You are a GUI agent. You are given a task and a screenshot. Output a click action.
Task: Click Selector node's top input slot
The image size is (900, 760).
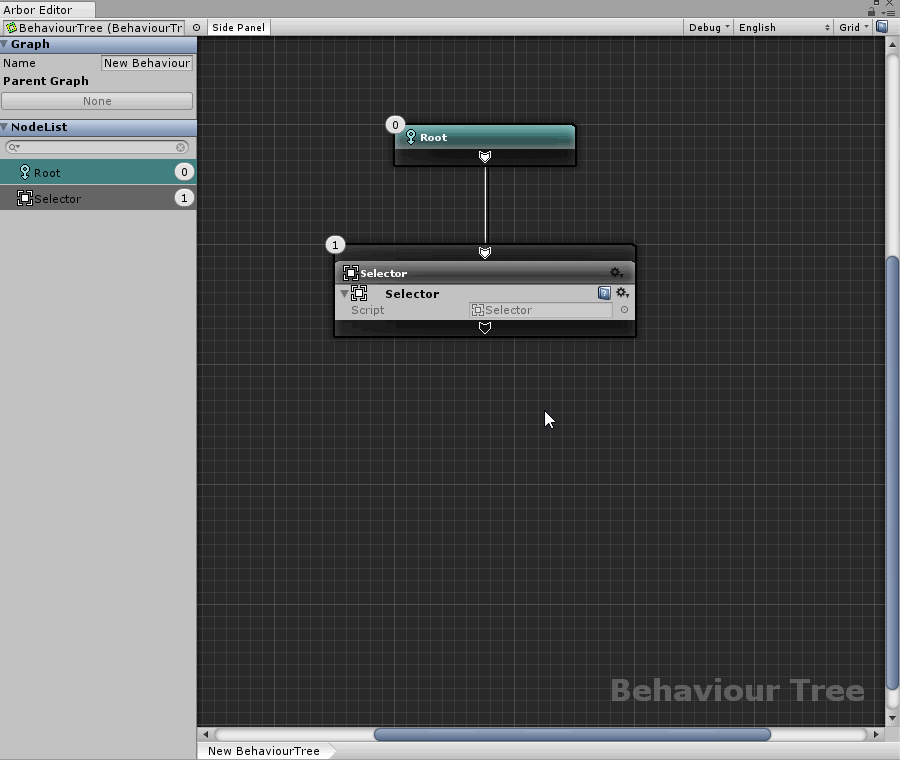click(x=485, y=253)
